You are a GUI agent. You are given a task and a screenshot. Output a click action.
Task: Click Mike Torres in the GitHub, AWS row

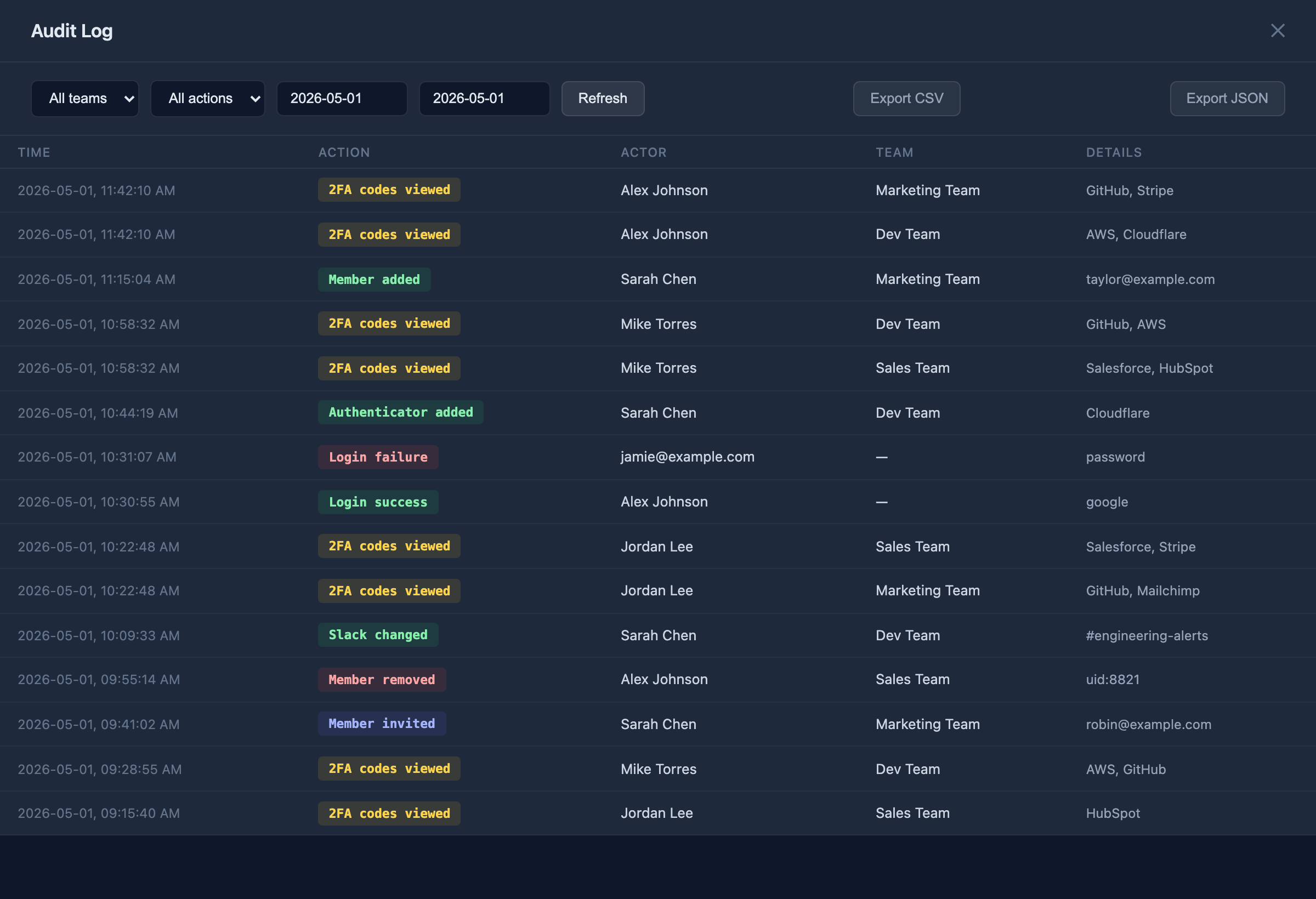click(658, 324)
